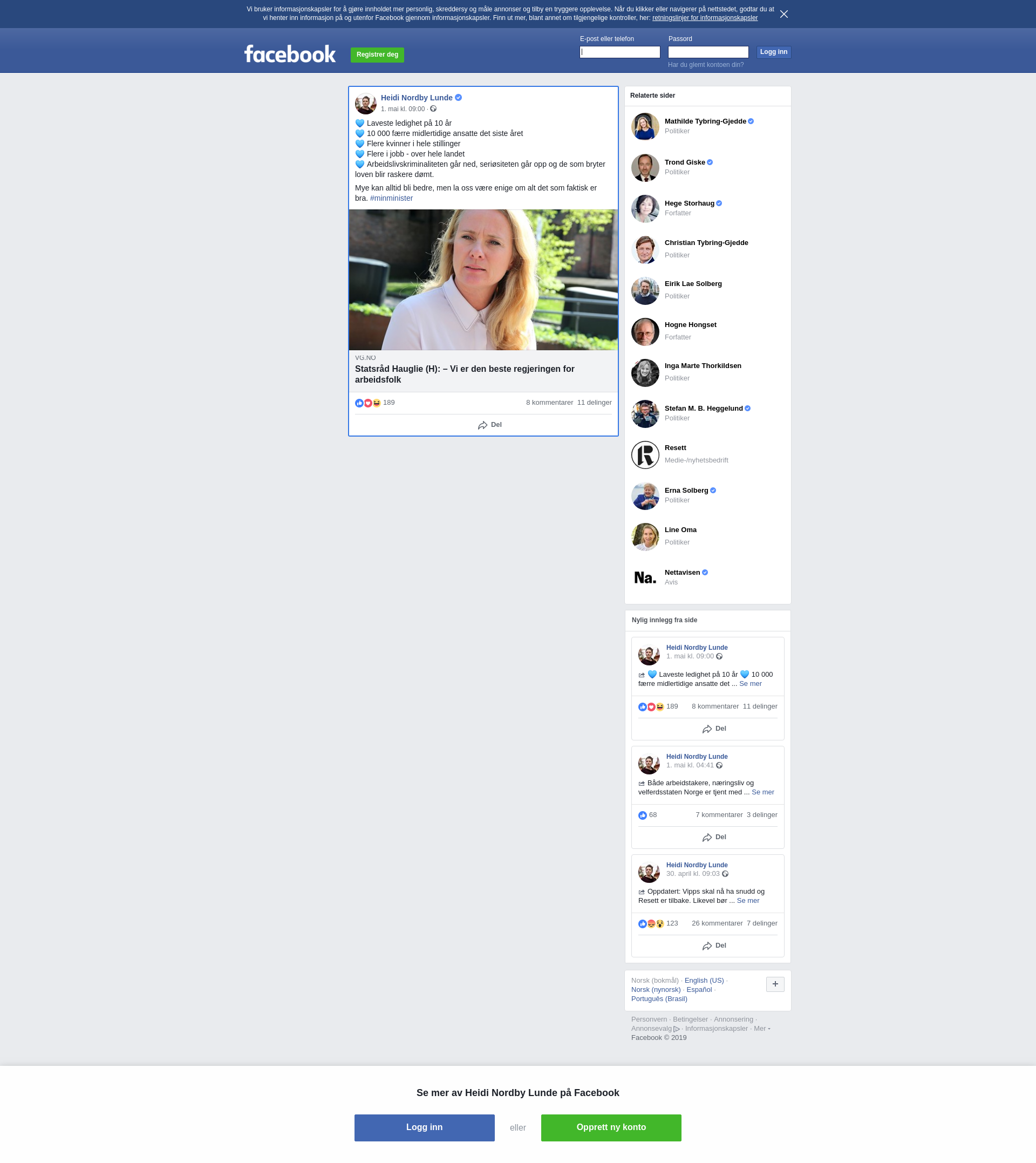Open Eirik Lae Solberg's profile picture

pyautogui.click(x=645, y=291)
